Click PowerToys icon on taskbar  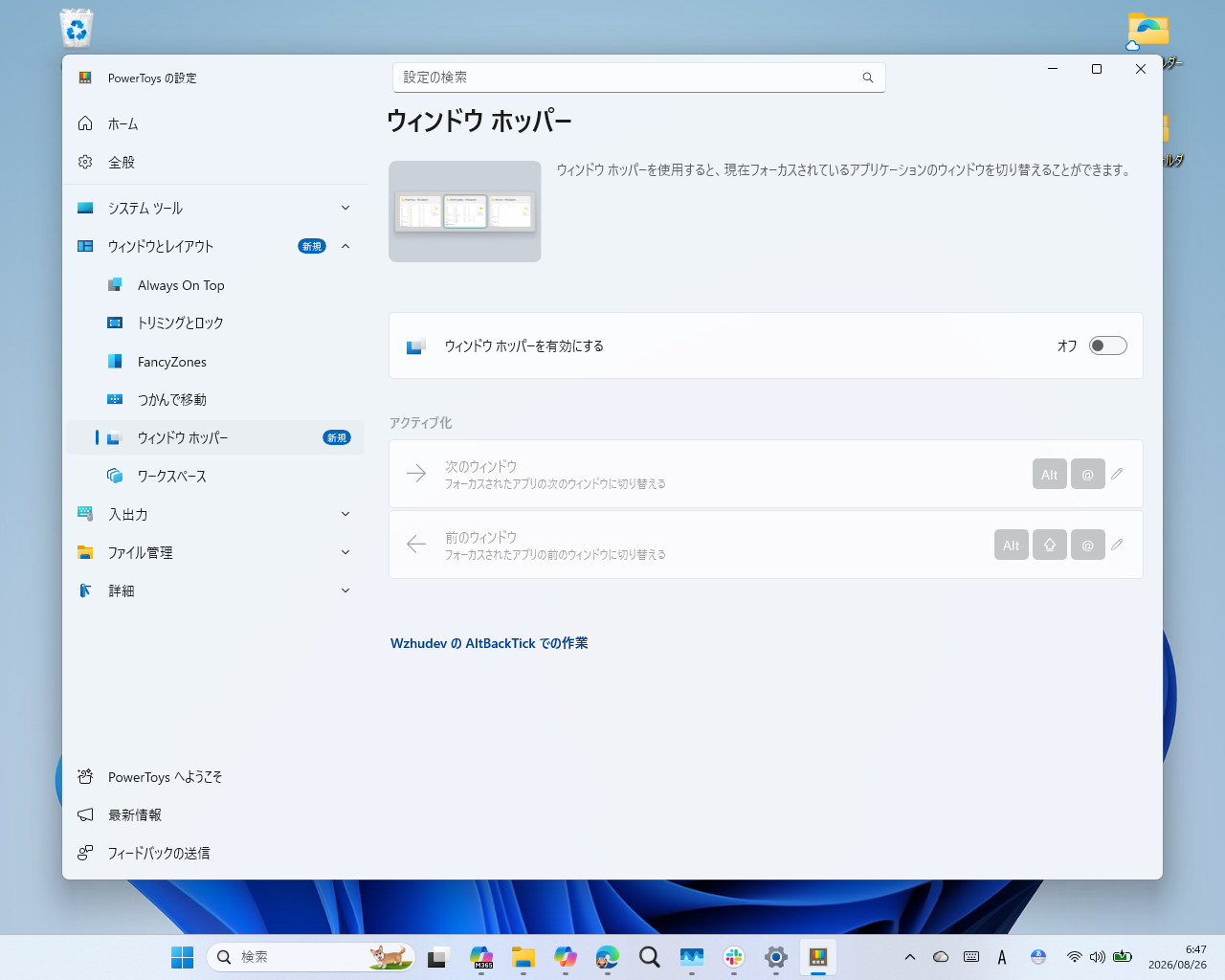pos(818,957)
